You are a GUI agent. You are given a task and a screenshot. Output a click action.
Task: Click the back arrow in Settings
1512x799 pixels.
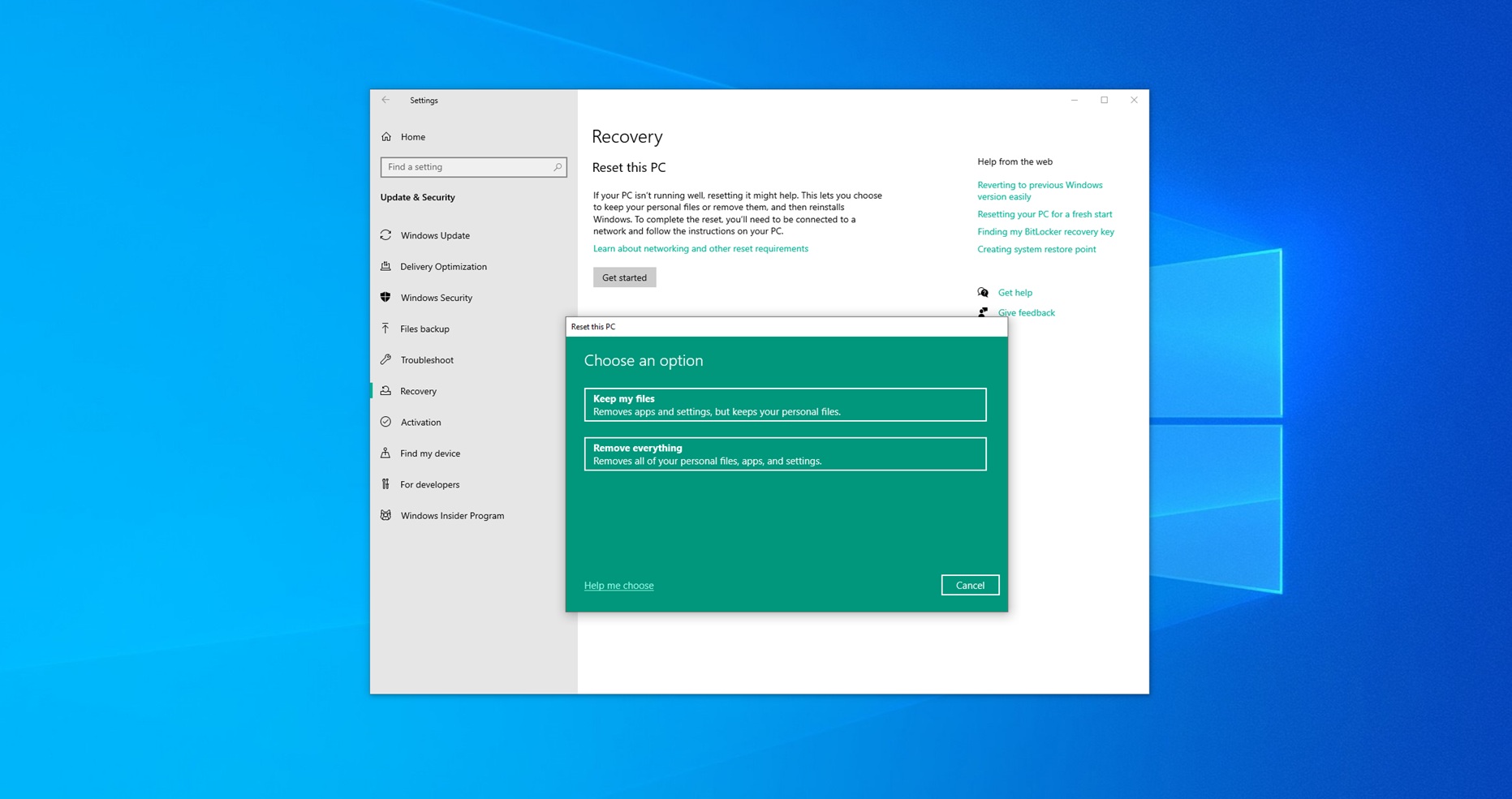(386, 100)
